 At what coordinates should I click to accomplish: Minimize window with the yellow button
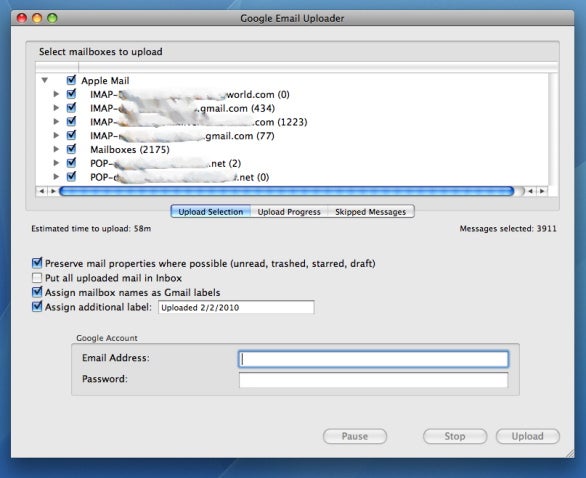click(x=37, y=18)
